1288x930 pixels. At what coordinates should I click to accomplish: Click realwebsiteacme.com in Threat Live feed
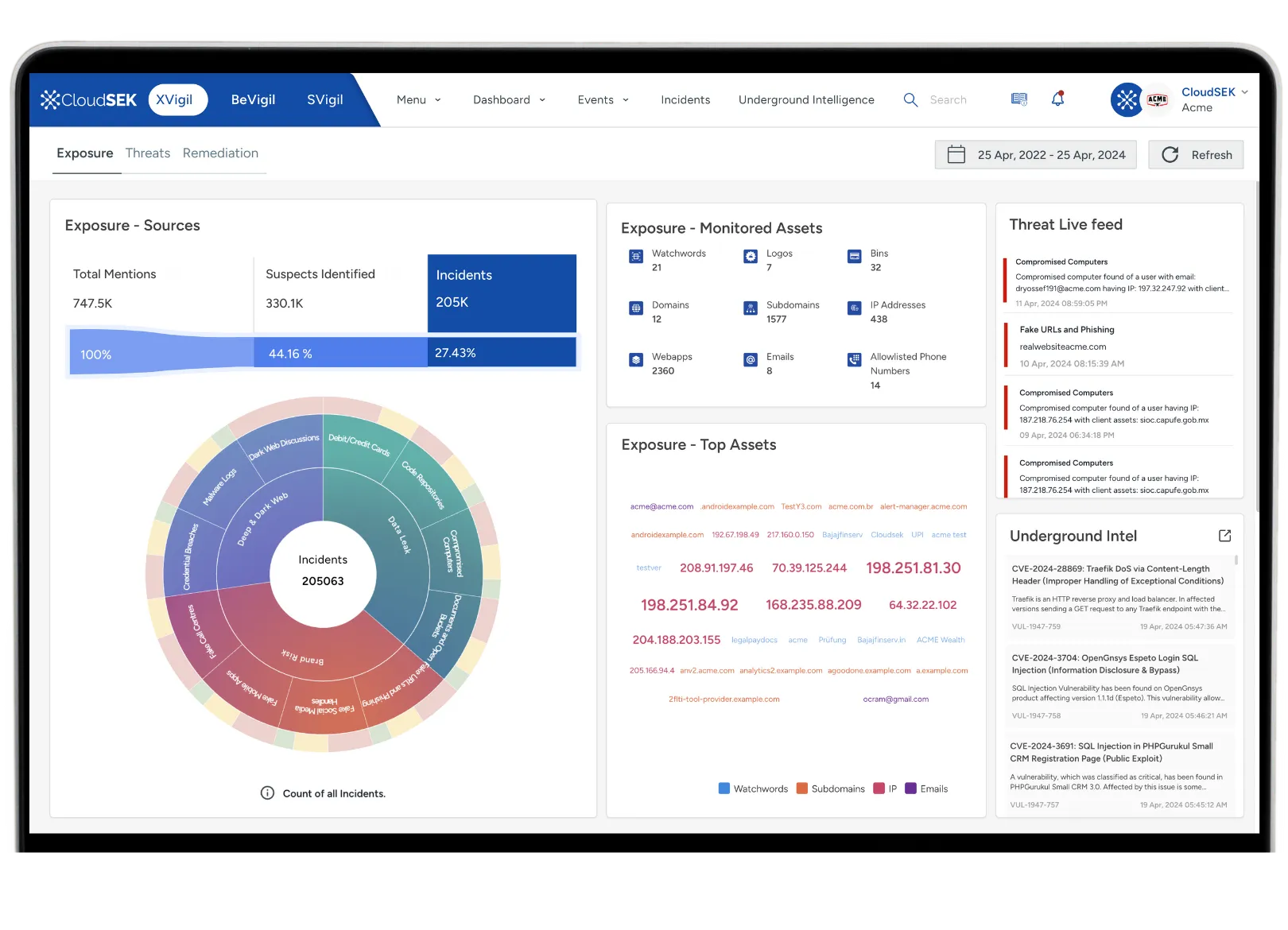(x=1063, y=347)
